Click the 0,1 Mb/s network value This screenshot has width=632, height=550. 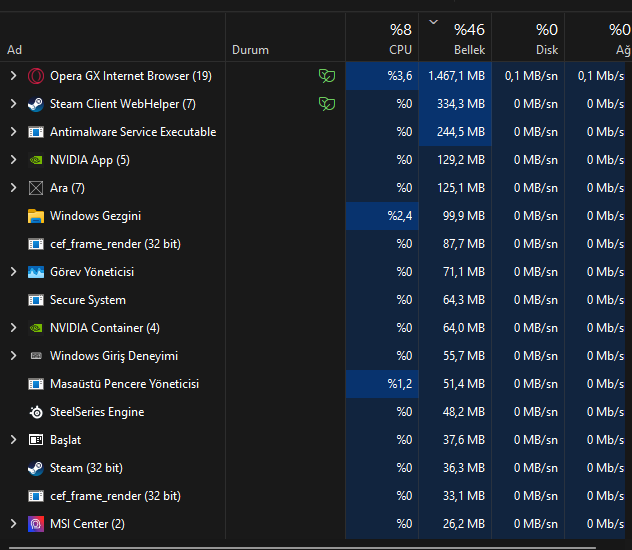tap(601, 76)
